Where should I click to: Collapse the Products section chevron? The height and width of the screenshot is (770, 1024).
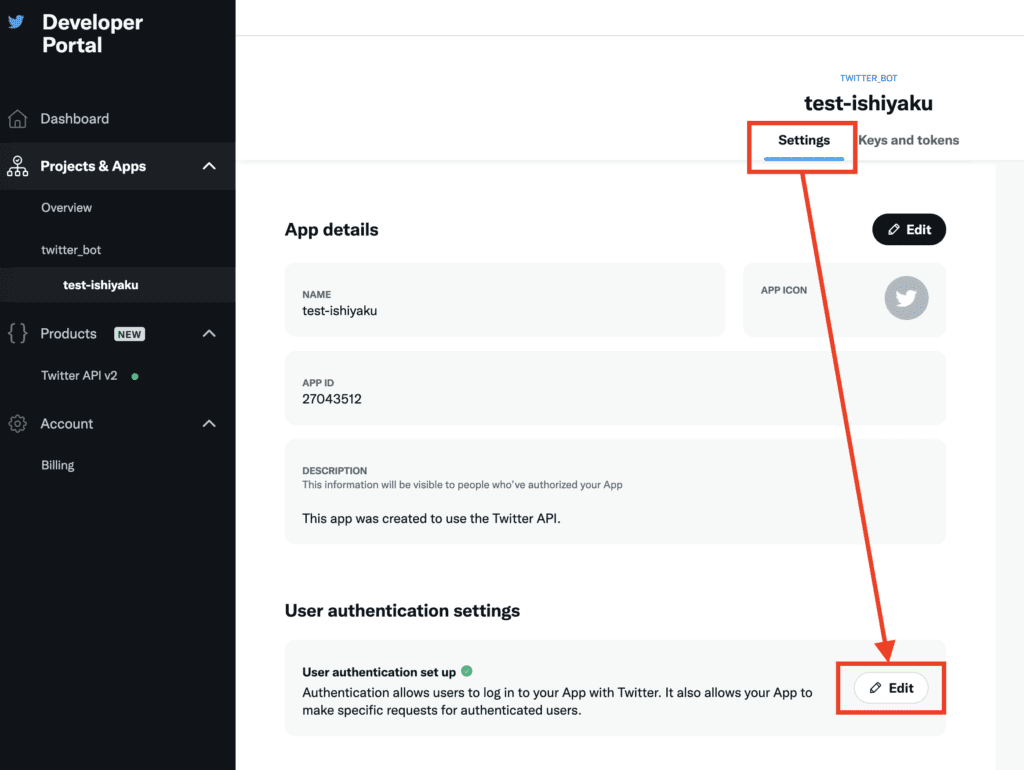[x=209, y=334]
